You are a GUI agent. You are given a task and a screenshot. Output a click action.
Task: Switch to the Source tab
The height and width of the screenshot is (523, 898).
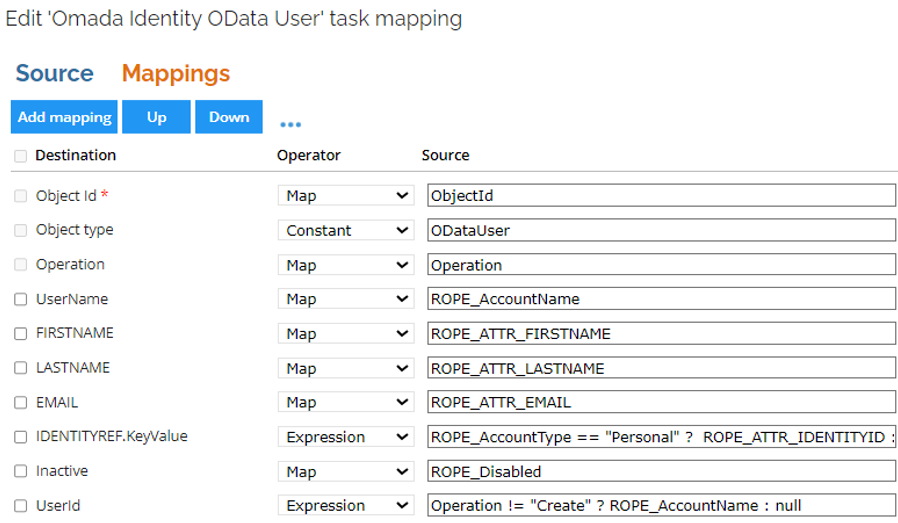pos(54,73)
